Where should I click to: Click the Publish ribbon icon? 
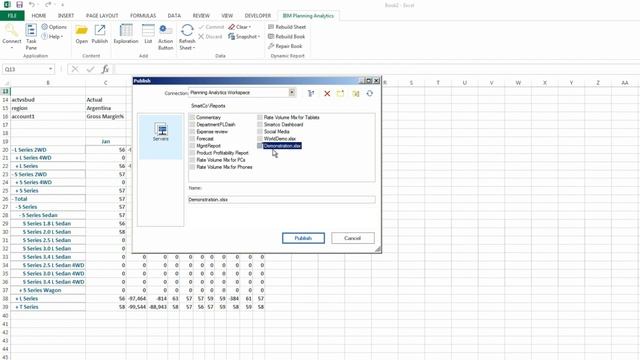coord(100,31)
